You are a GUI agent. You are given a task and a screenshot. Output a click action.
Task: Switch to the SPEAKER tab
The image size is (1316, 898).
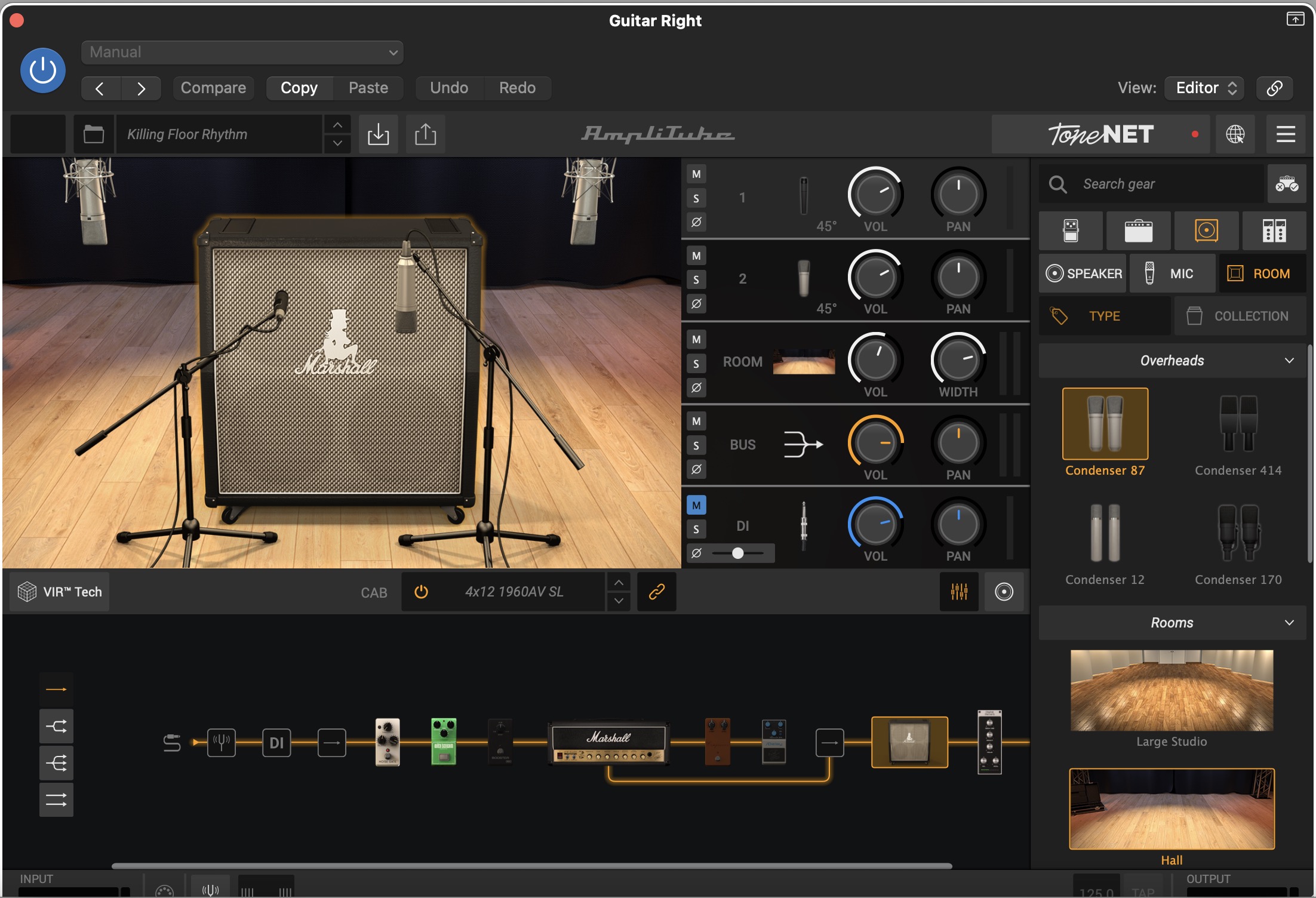click(1083, 273)
